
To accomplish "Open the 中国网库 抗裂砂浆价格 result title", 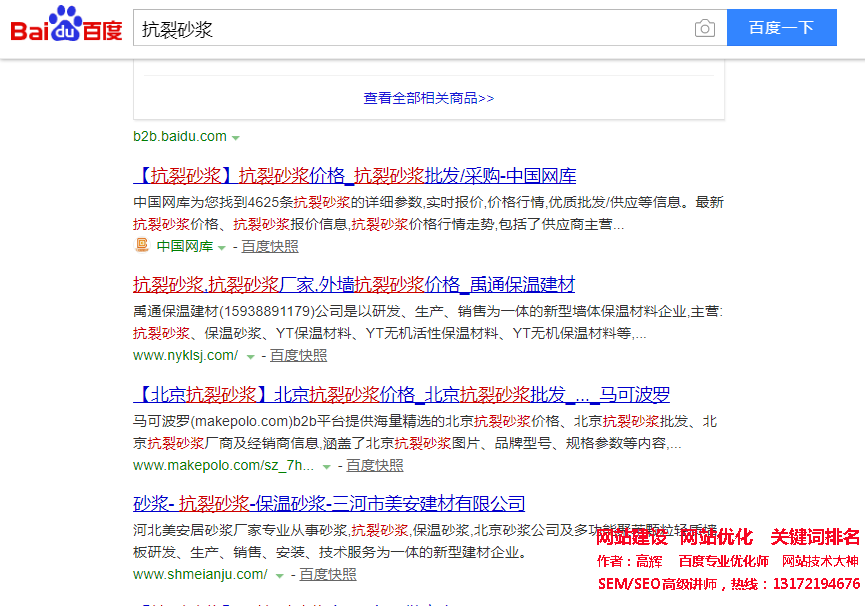I will pos(354,176).
